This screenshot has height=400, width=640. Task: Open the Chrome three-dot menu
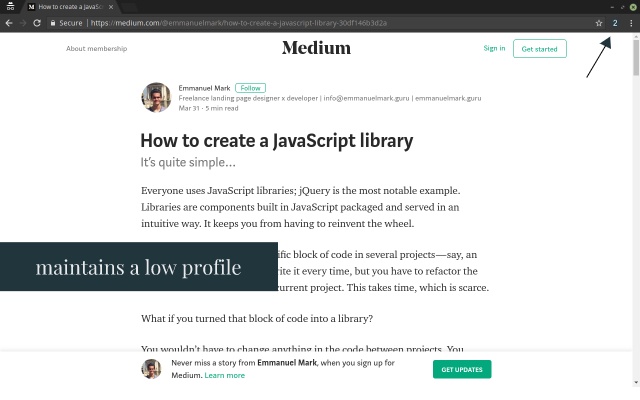tap(631, 23)
